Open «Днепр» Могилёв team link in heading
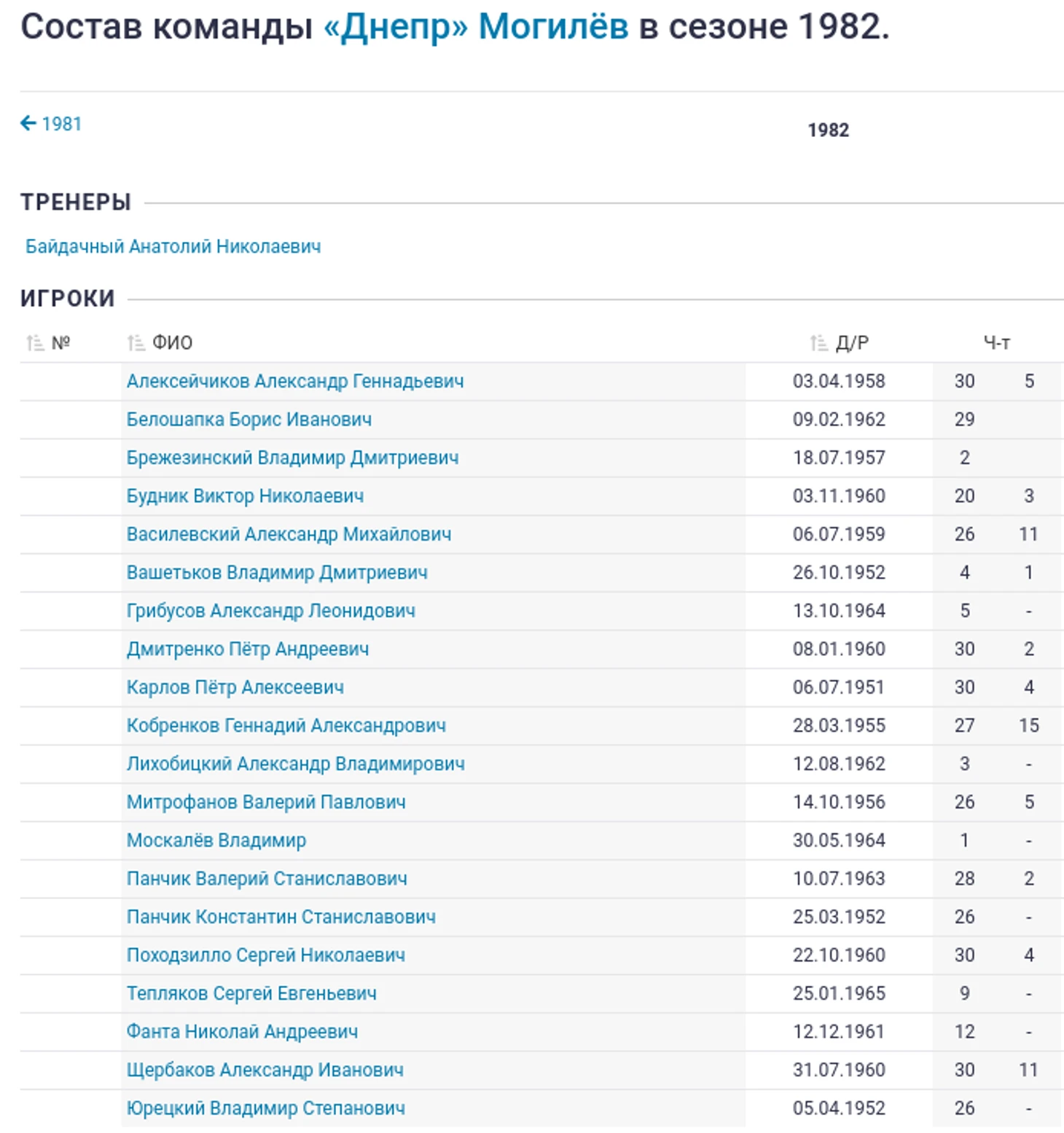This screenshot has height=1133, width=1064. coord(476,27)
